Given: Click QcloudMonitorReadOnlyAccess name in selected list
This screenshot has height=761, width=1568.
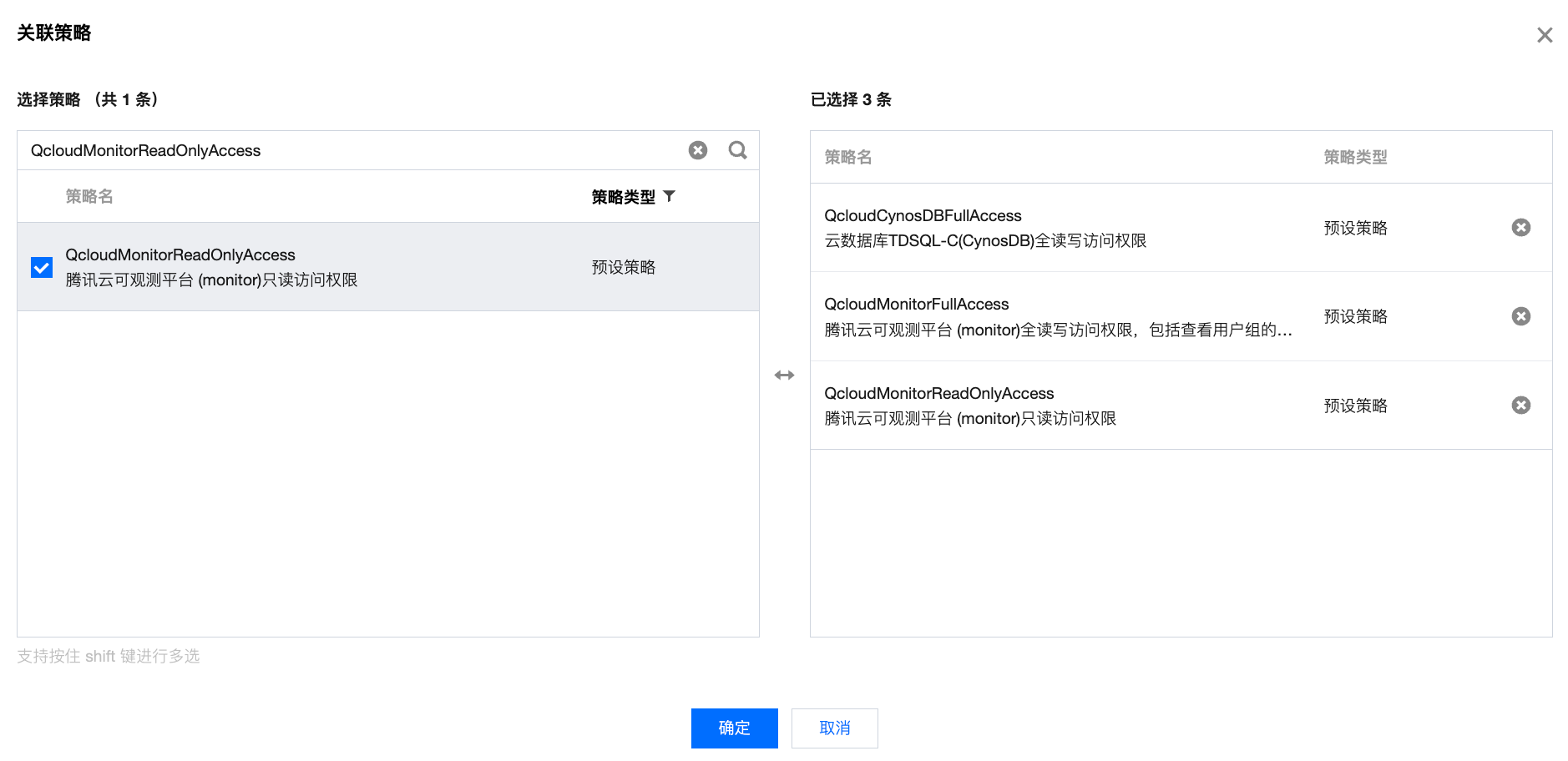Looking at the screenshot, I should pos(939,393).
